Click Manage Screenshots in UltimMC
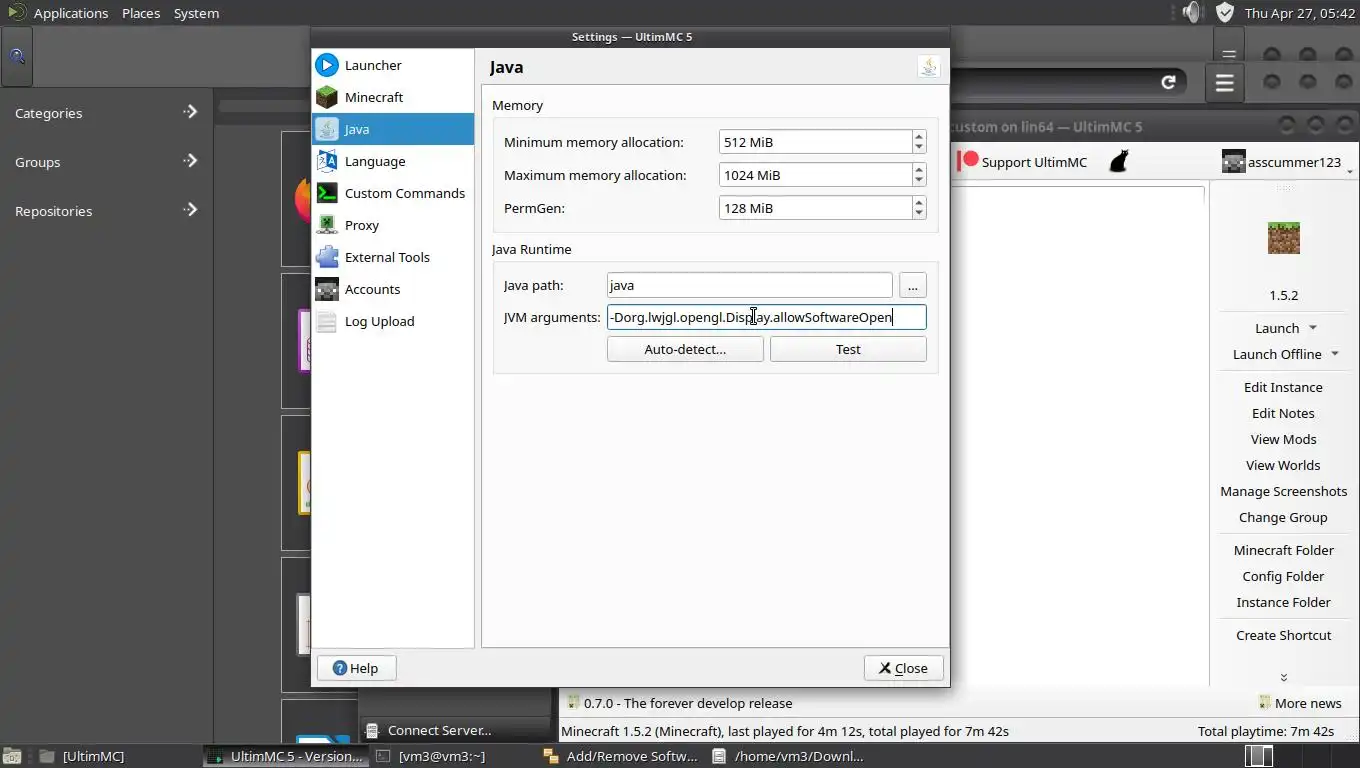Viewport: 1360px width, 768px height. tap(1283, 491)
